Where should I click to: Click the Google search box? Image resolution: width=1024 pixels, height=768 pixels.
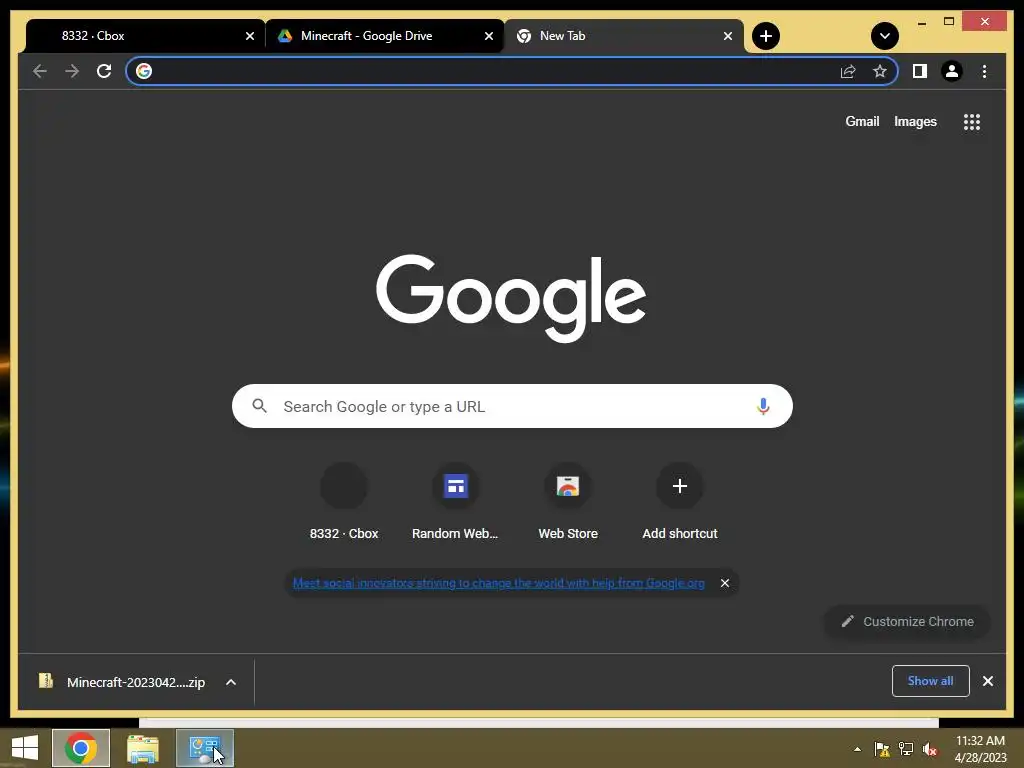[512, 406]
